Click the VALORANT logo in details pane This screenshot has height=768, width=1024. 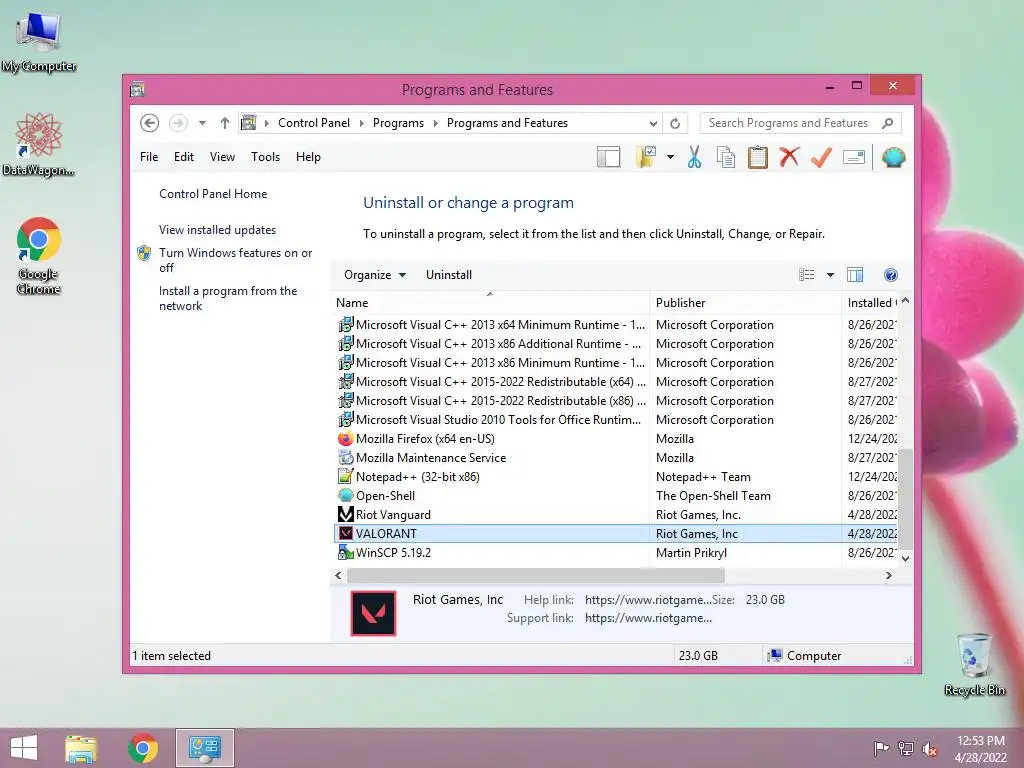point(374,613)
